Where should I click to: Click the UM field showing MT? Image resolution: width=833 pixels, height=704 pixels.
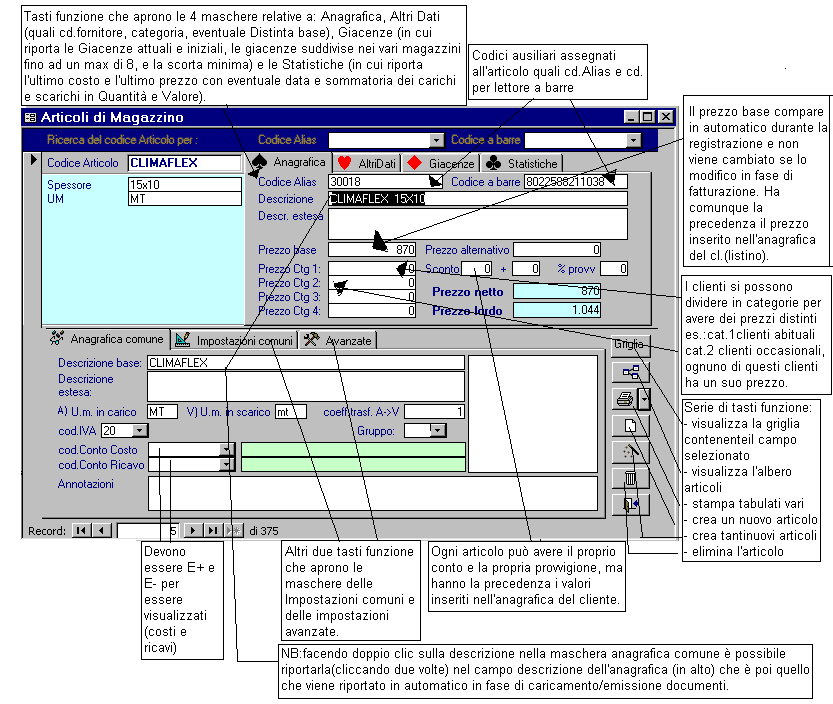point(185,199)
